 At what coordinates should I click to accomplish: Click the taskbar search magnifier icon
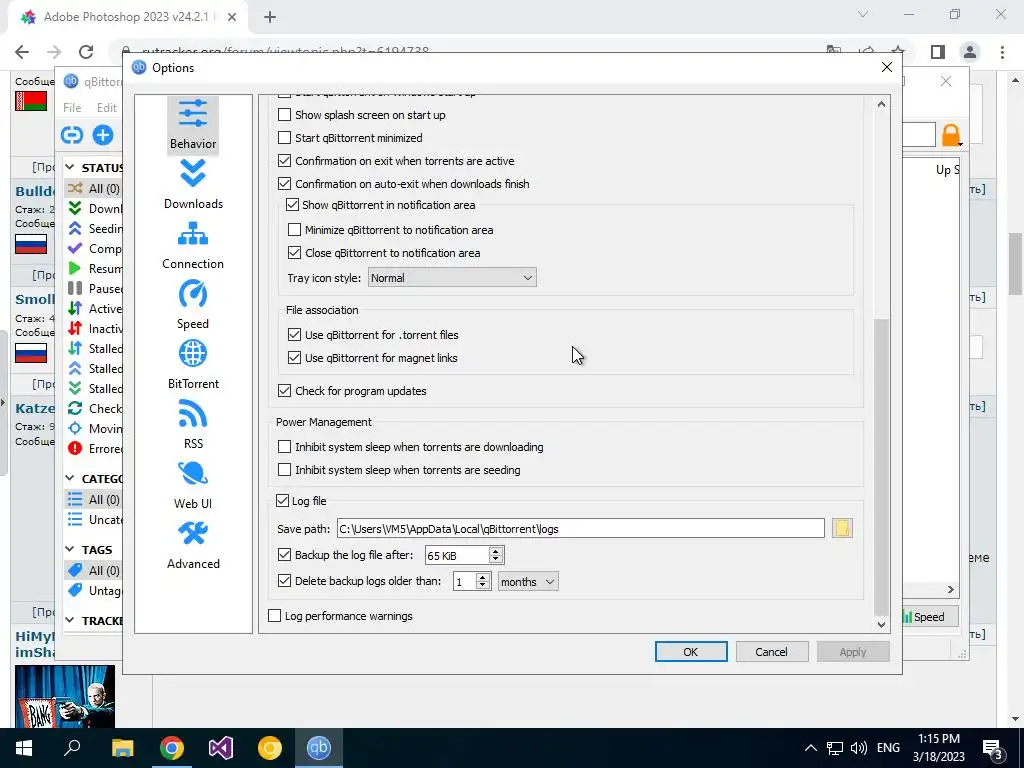(x=72, y=748)
